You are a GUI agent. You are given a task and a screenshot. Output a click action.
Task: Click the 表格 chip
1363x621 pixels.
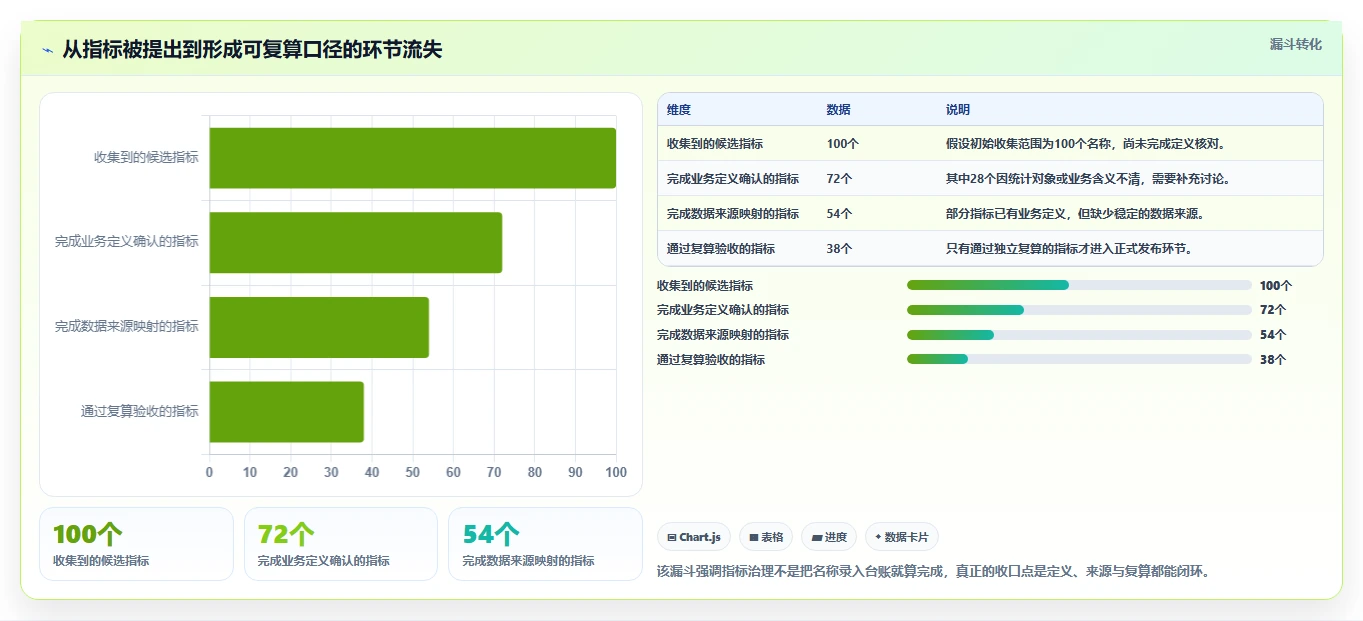(766, 537)
